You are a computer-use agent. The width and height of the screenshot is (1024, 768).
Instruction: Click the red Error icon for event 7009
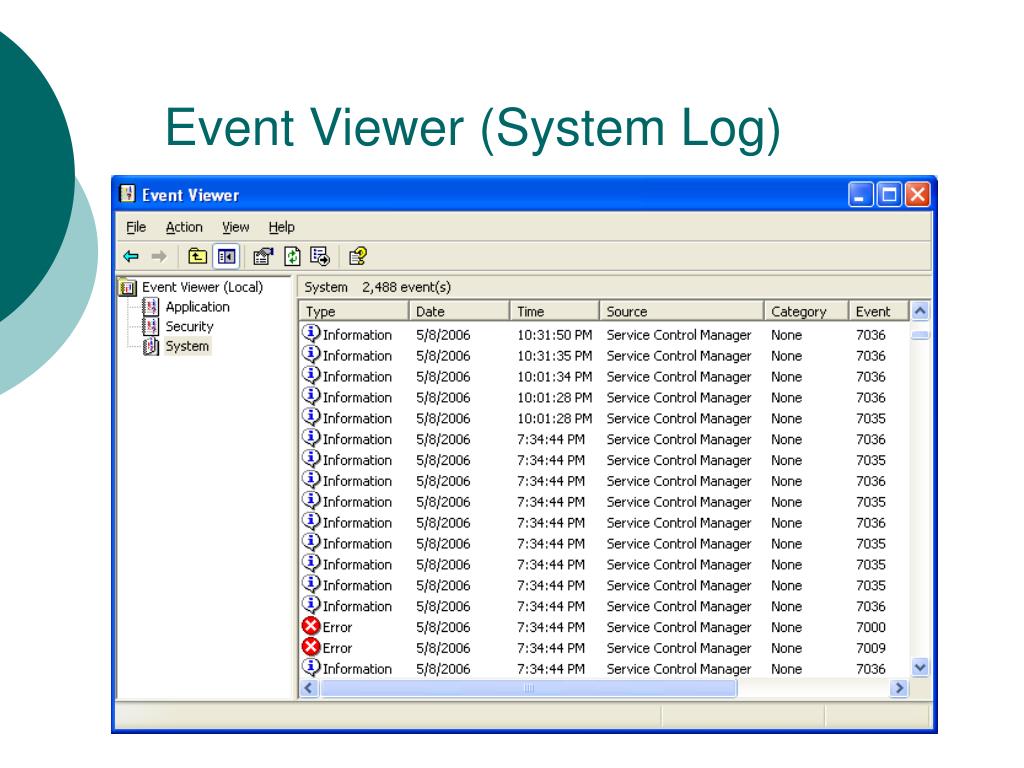(311, 647)
